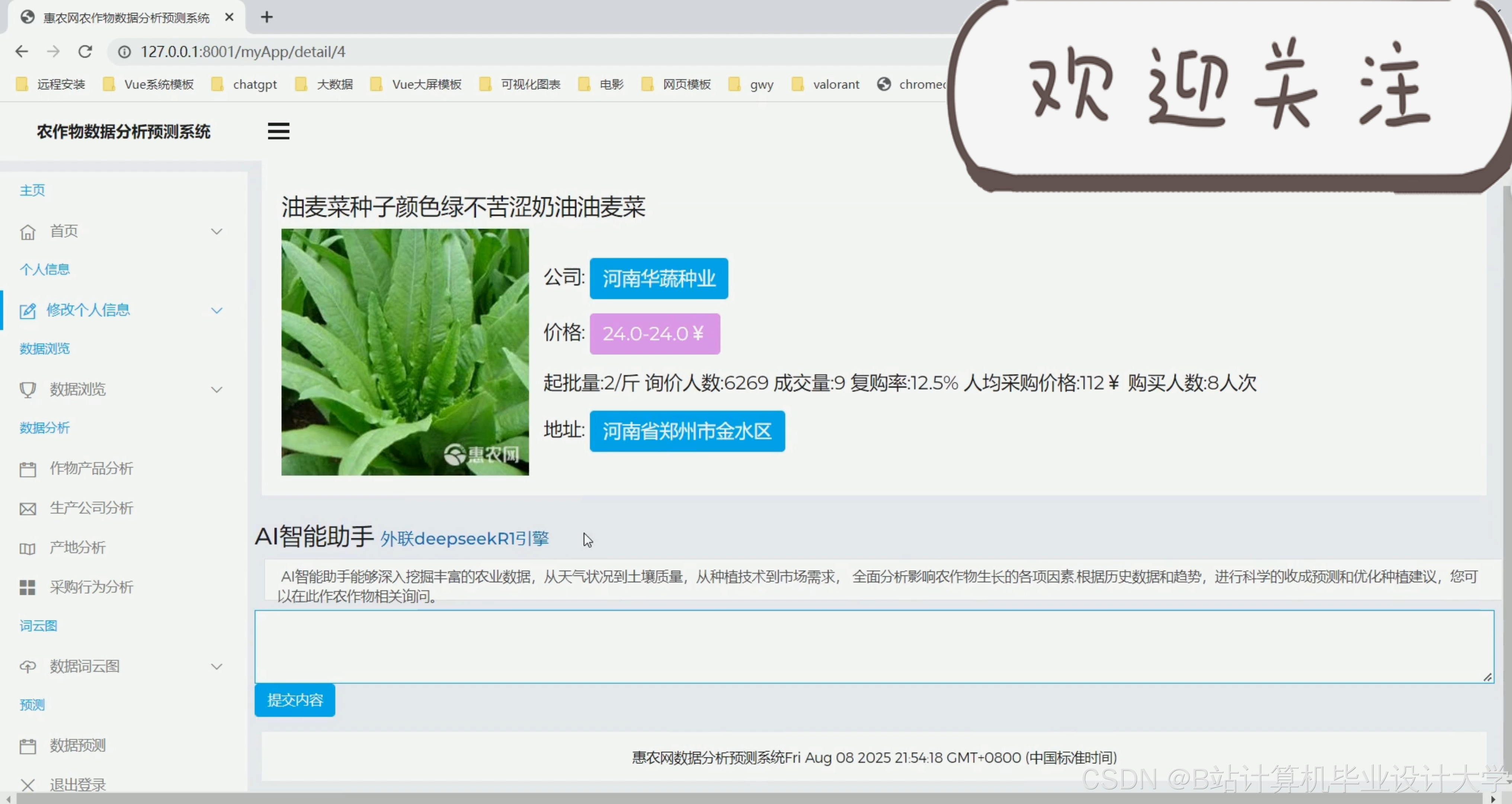
Task: Select the 产地分析 book icon
Action: click(28, 548)
